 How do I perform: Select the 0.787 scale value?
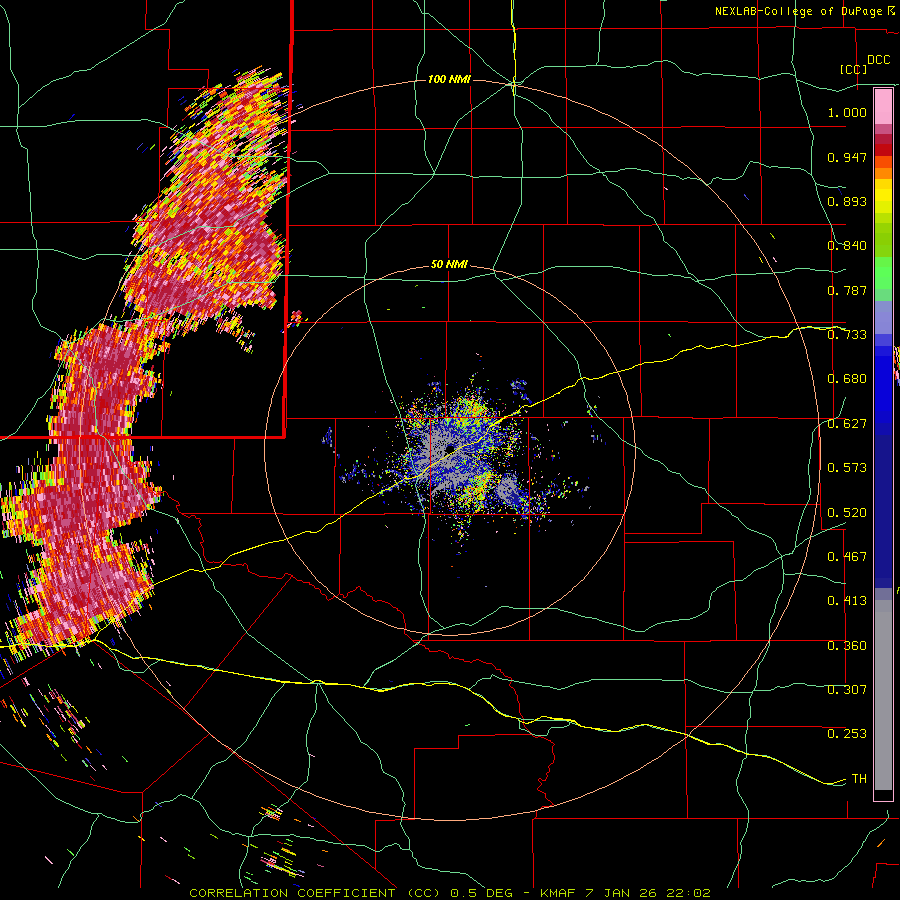click(847, 290)
